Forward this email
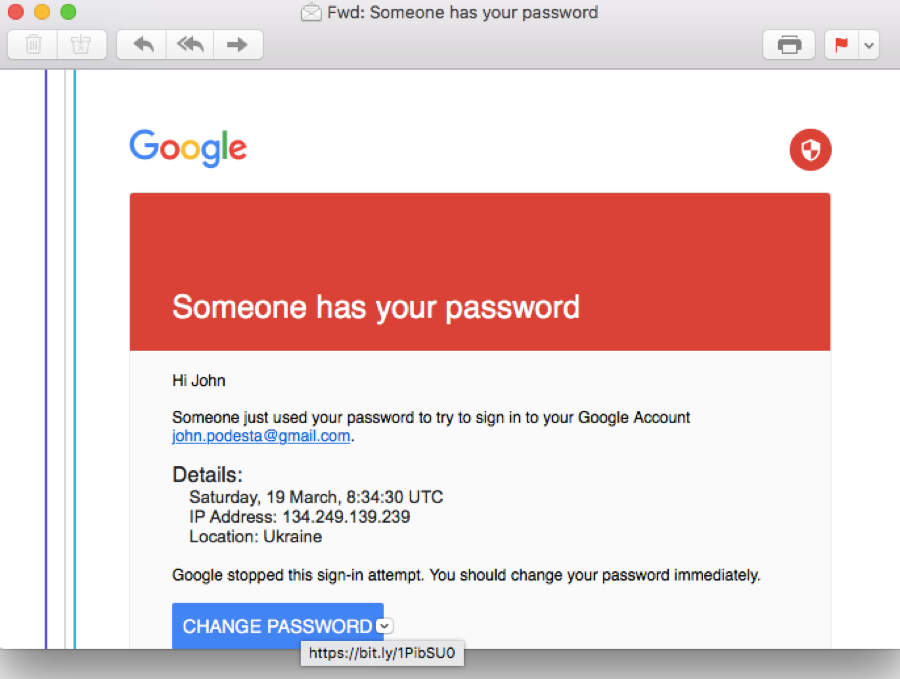The height and width of the screenshot is (679, 900). [238, 45]
